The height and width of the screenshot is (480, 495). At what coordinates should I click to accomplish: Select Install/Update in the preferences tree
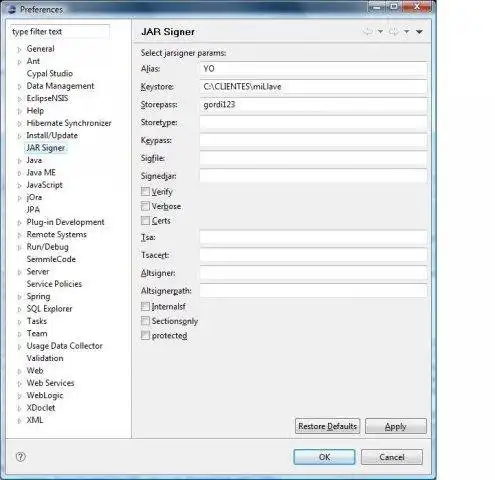[52, 135]
